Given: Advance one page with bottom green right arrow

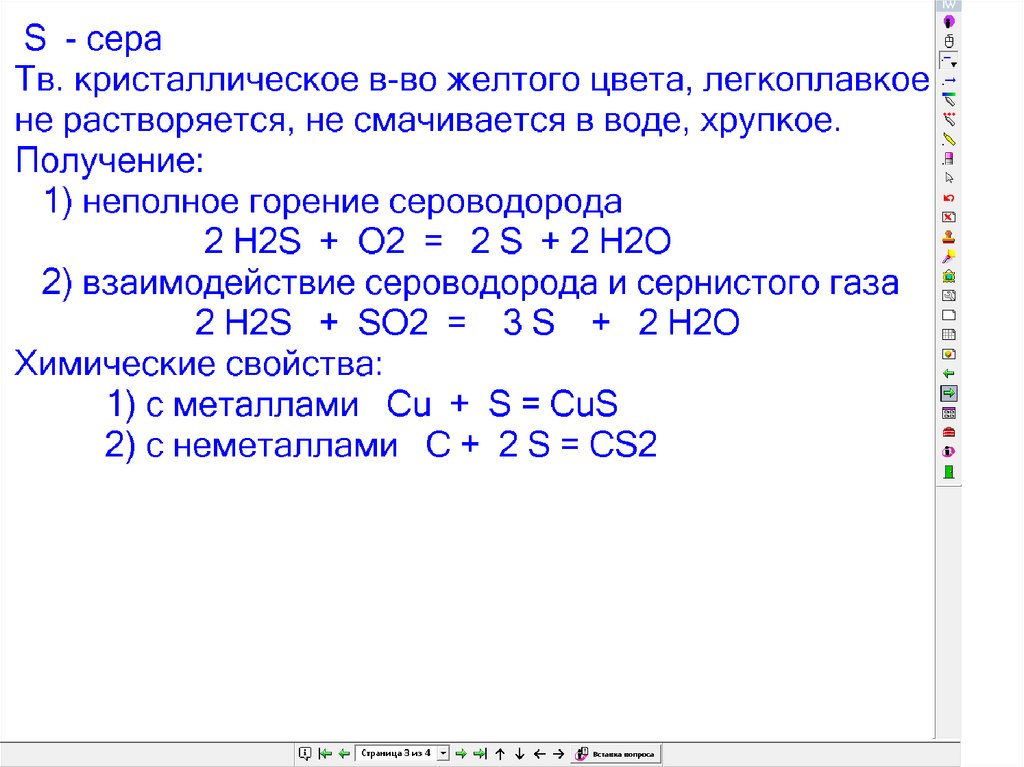Looking at the screenshot, I should click(461, 754).
